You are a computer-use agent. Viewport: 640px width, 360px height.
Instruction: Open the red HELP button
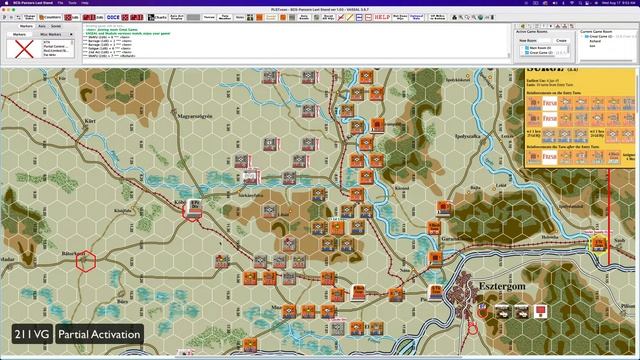382,17
